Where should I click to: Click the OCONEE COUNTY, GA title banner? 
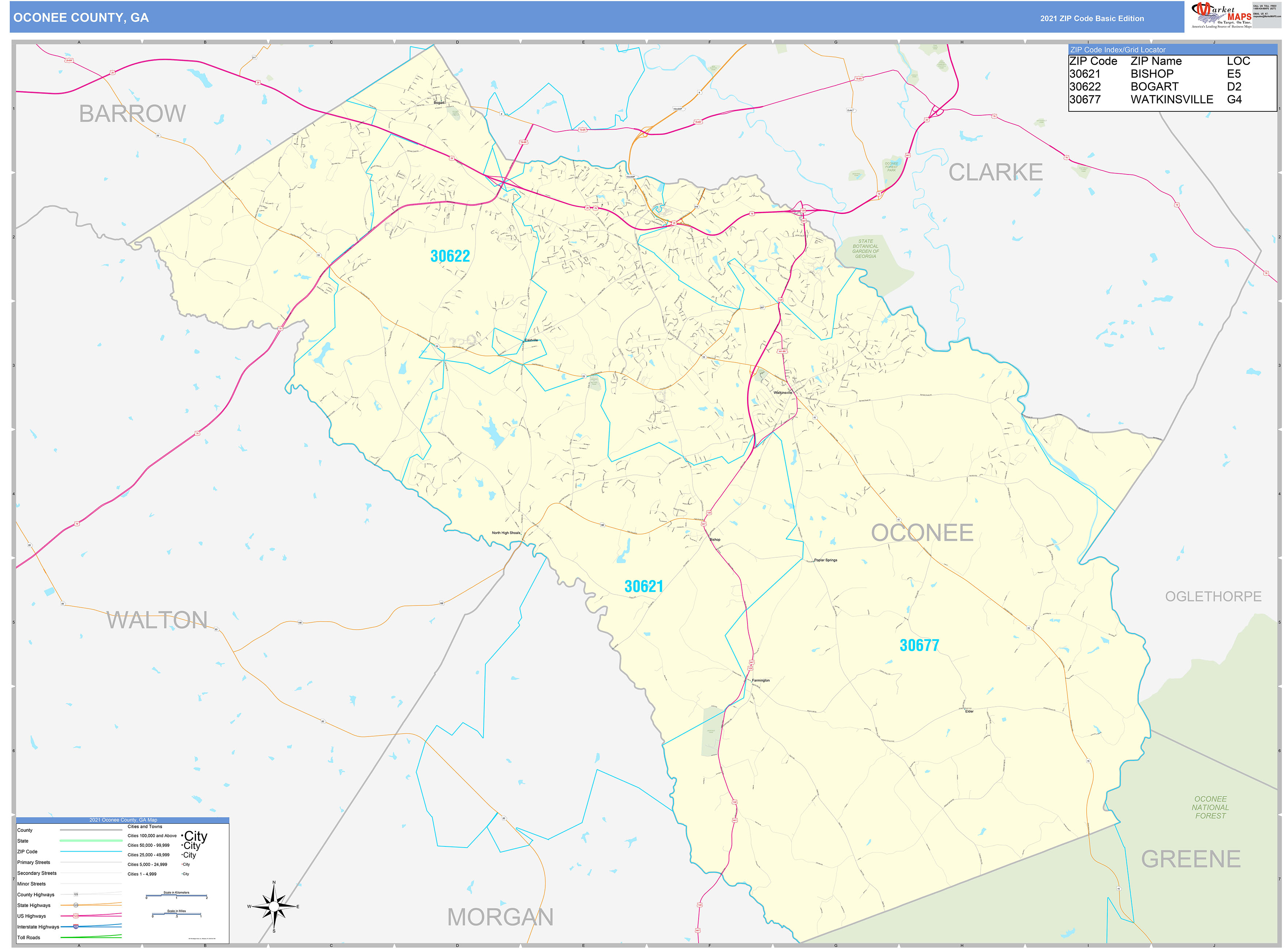[82, 17]
